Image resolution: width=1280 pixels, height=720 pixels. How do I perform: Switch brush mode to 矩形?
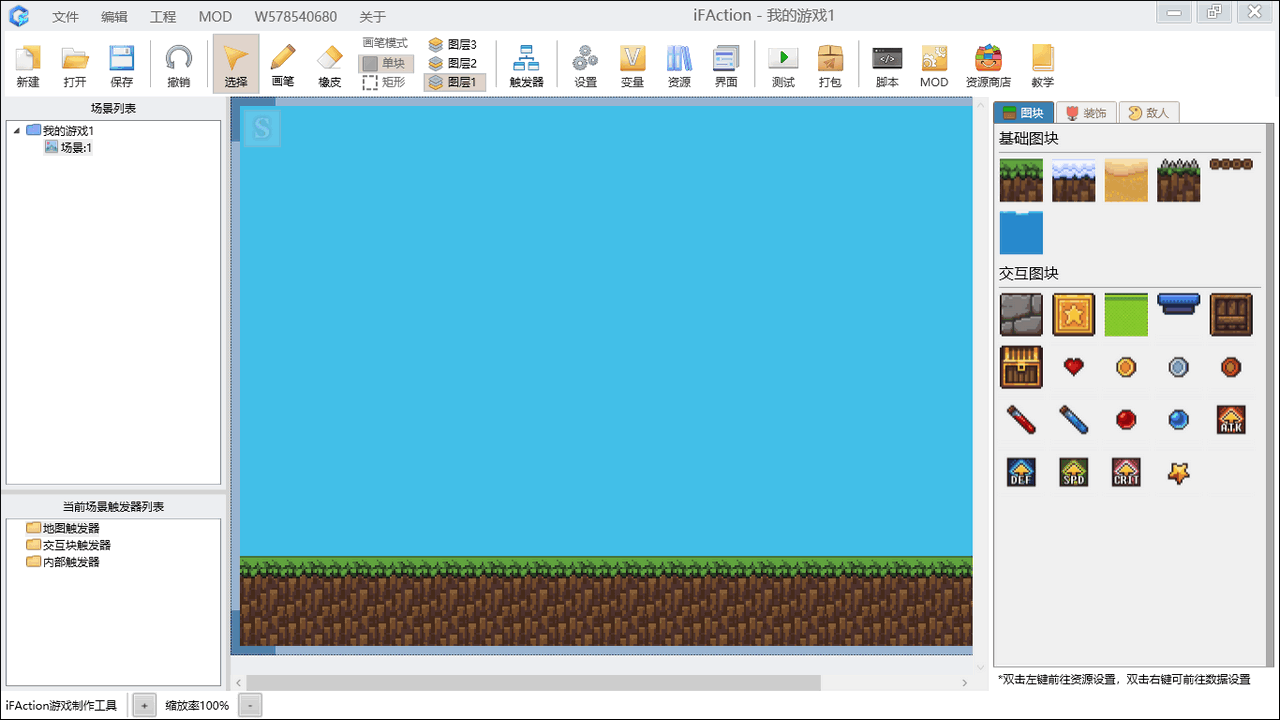(x=385, y=82)
